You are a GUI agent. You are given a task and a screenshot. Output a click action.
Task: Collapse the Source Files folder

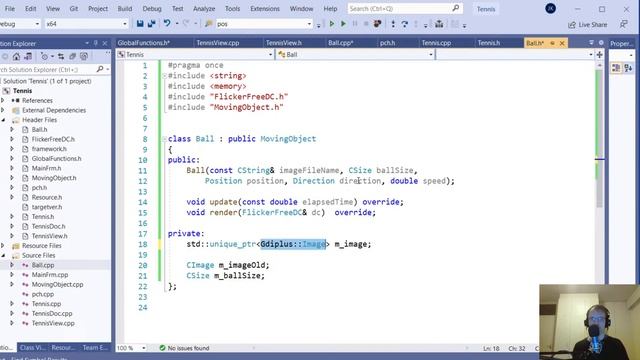click(x=3, y=256)
